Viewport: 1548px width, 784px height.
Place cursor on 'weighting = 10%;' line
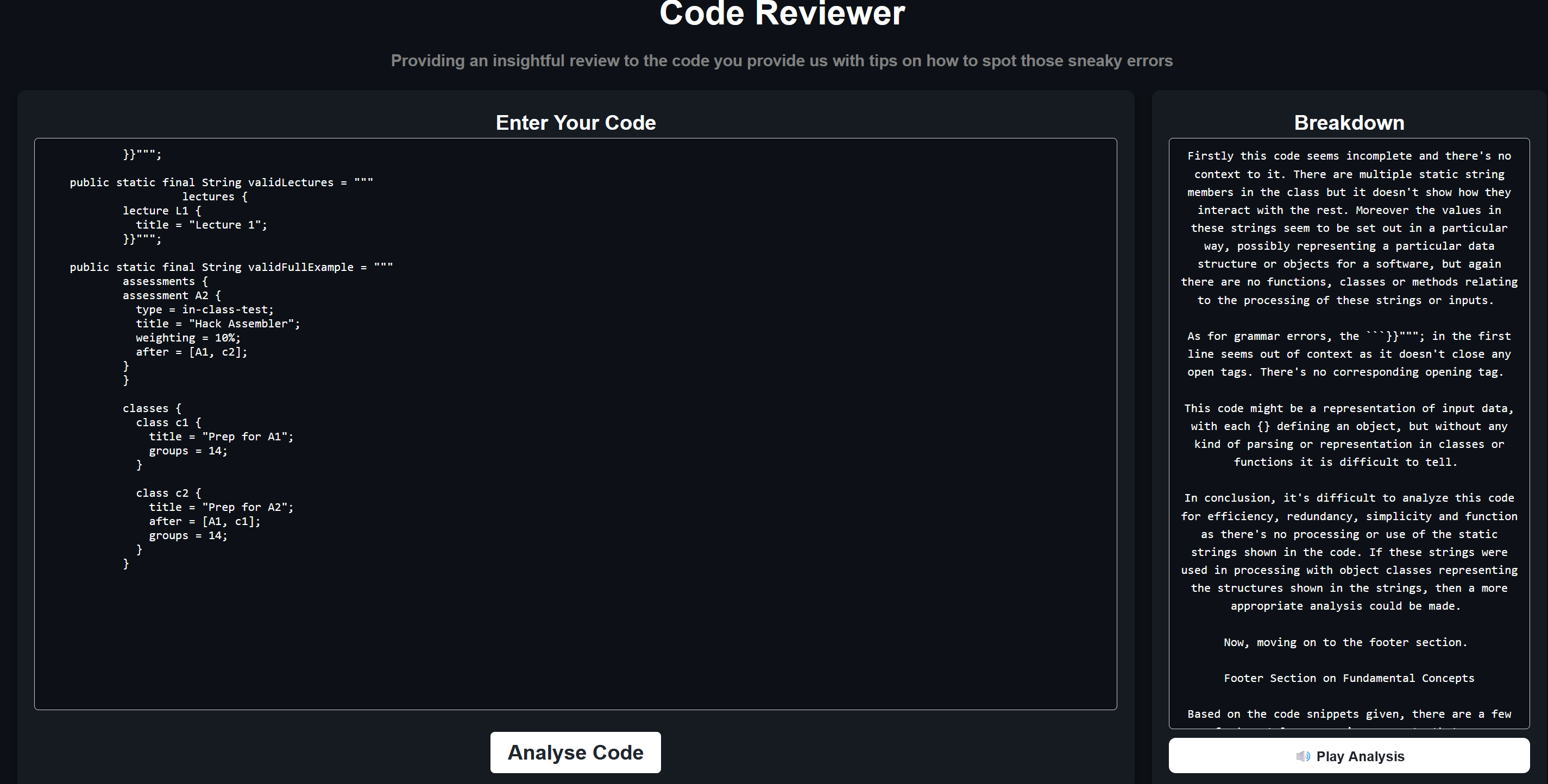point(187,338)
